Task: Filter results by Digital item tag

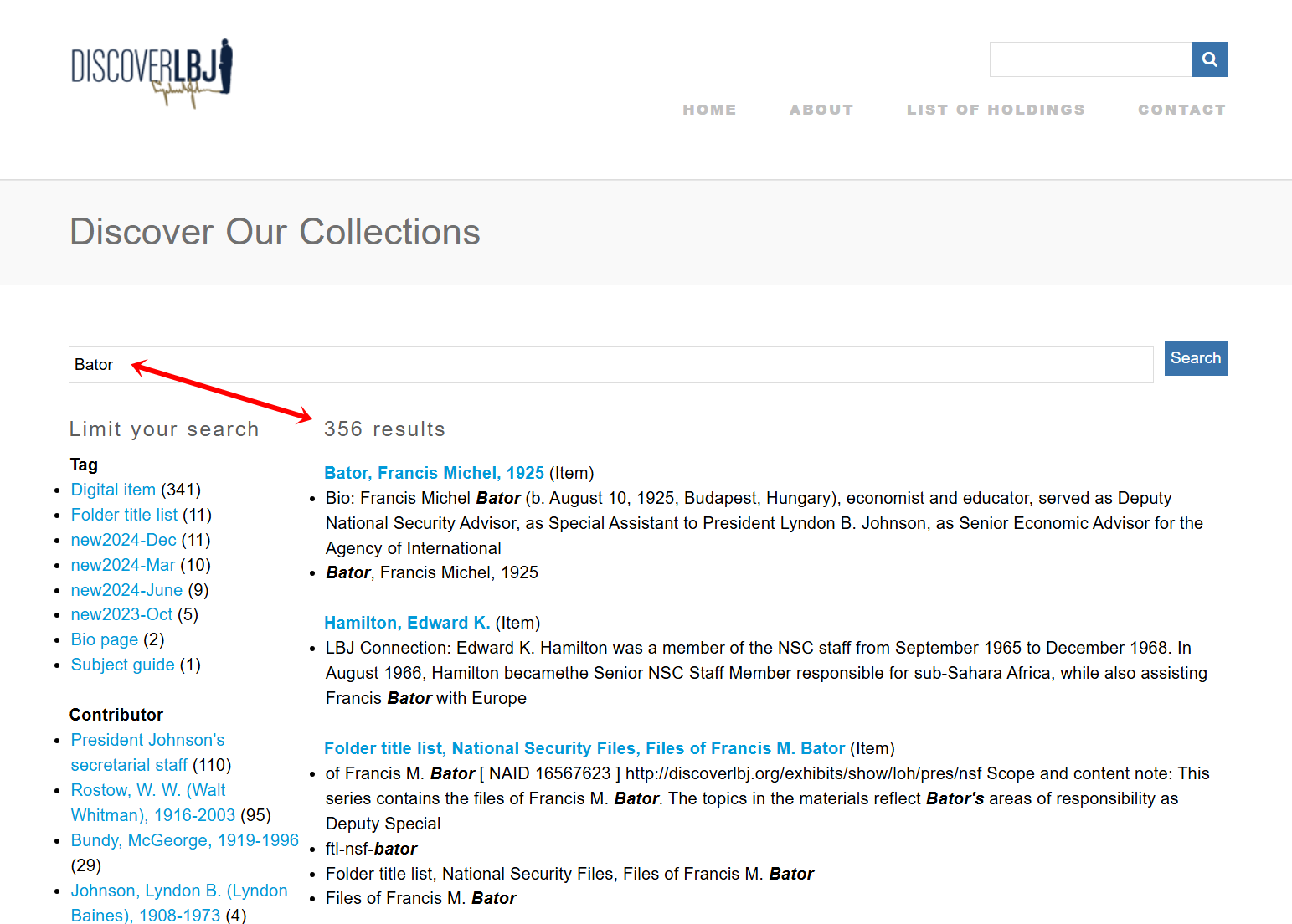Action: pyautogui.click(x=113, y=490)
